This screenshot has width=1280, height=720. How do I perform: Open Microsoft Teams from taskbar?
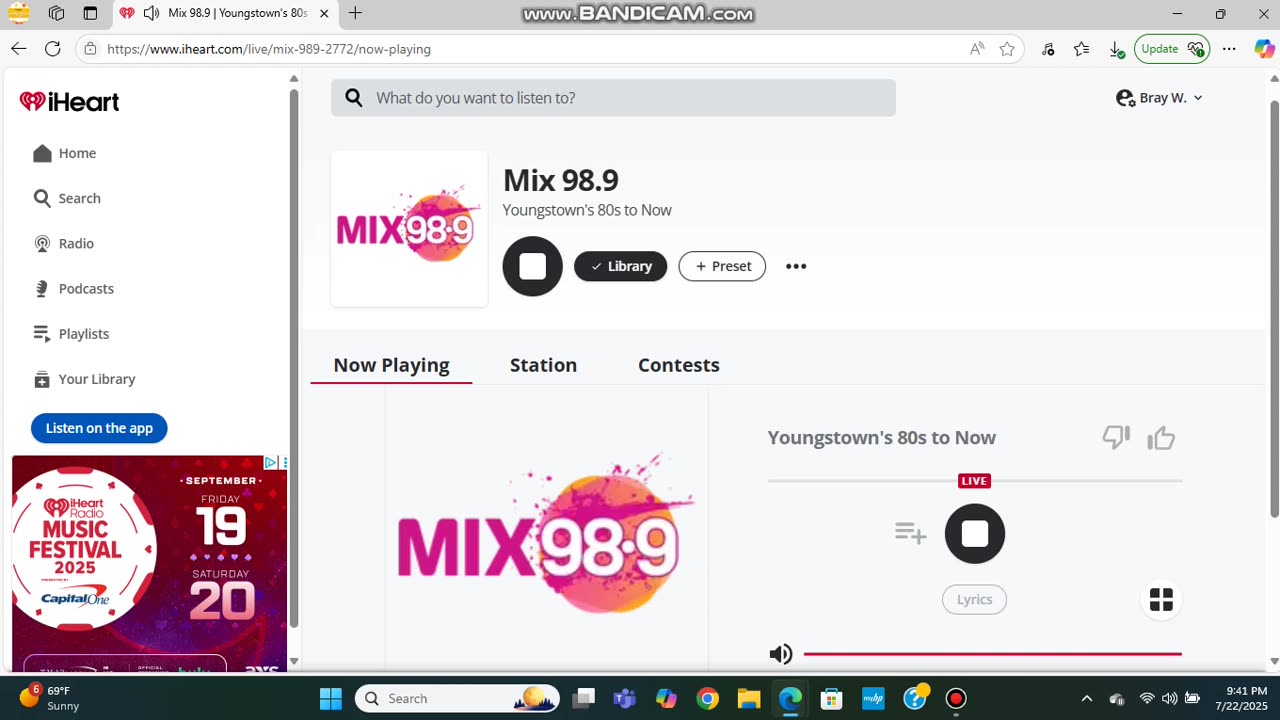[x=625, y=698]
